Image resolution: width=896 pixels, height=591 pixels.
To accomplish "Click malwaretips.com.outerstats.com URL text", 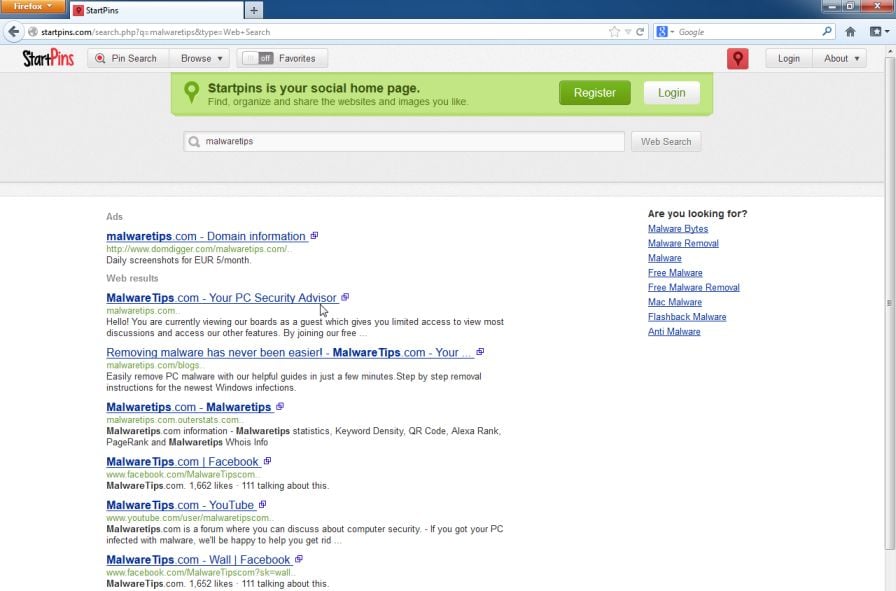I will tap(173, 420).
